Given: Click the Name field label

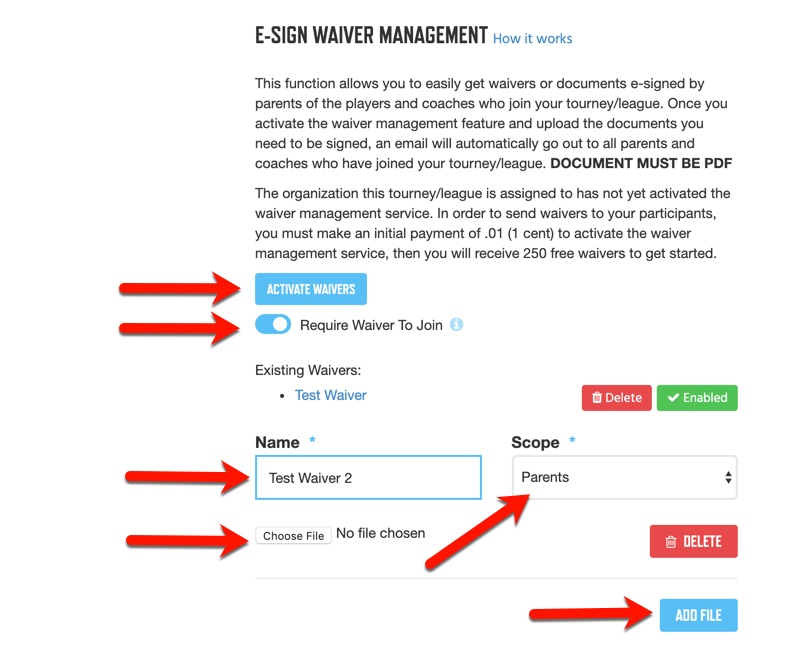Looking at the screenshot, I should pyautogui.click(x=277, y=442).
